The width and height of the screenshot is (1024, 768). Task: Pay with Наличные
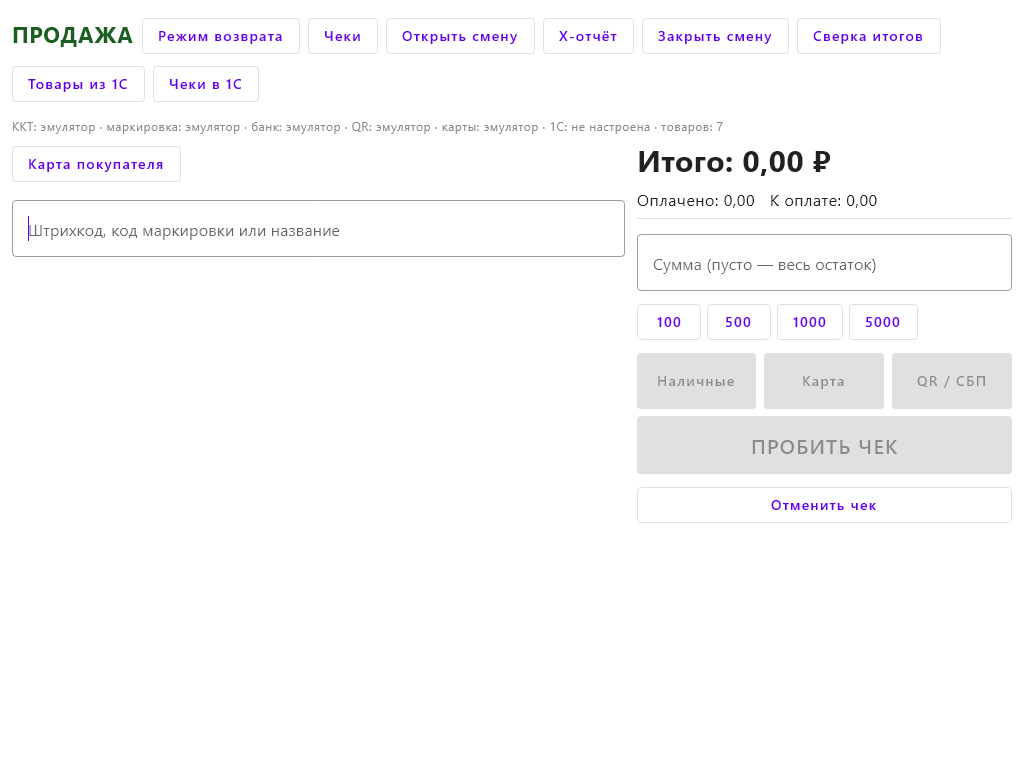[x=696, y=381]
